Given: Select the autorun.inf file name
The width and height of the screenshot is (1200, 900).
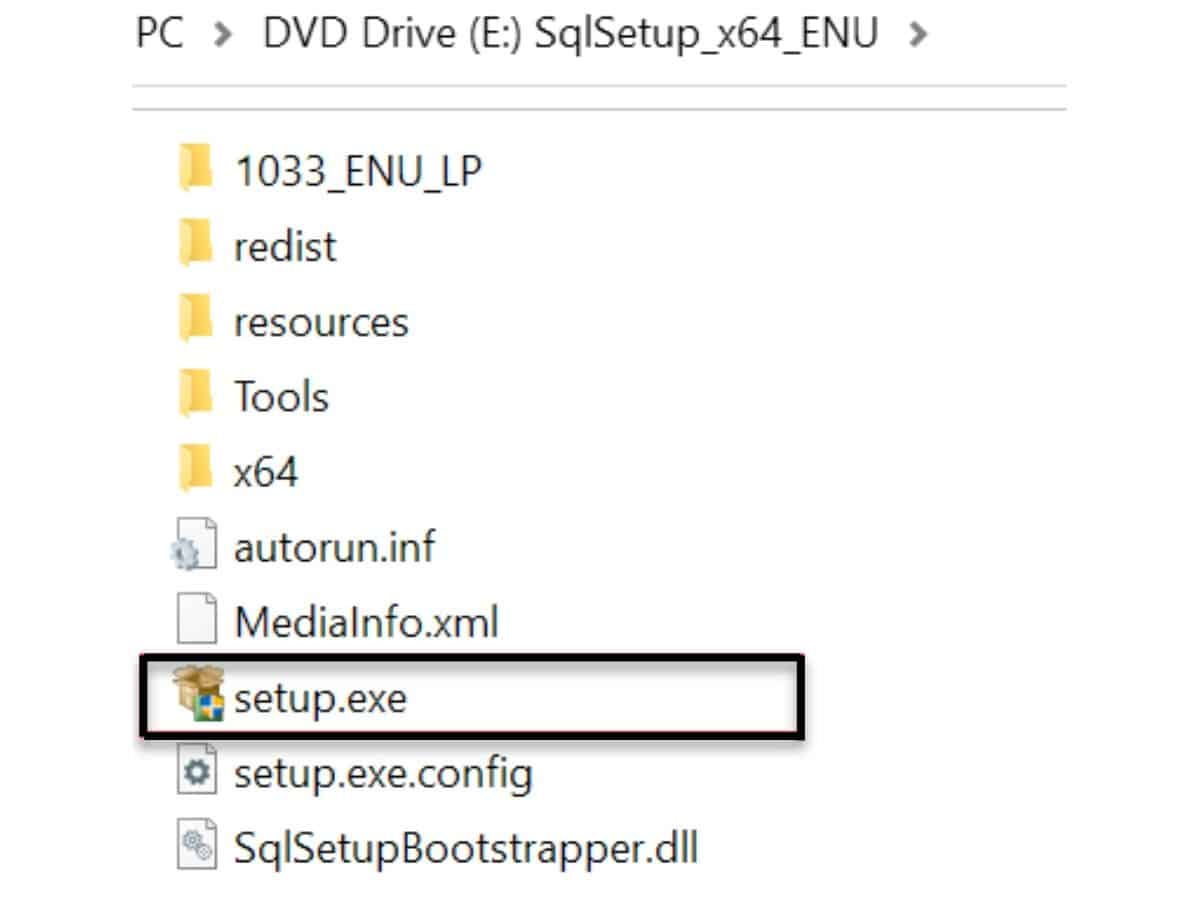Looking at the screenshot, I should click(335, 547).
